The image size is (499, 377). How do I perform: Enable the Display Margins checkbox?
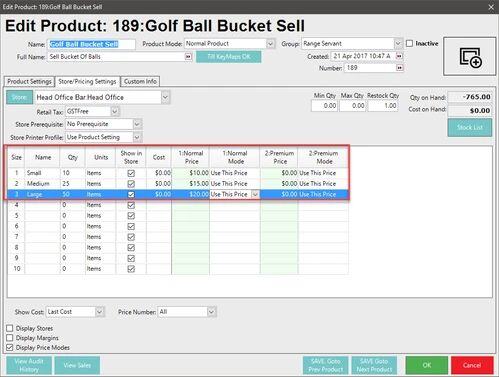click(10, 338)
